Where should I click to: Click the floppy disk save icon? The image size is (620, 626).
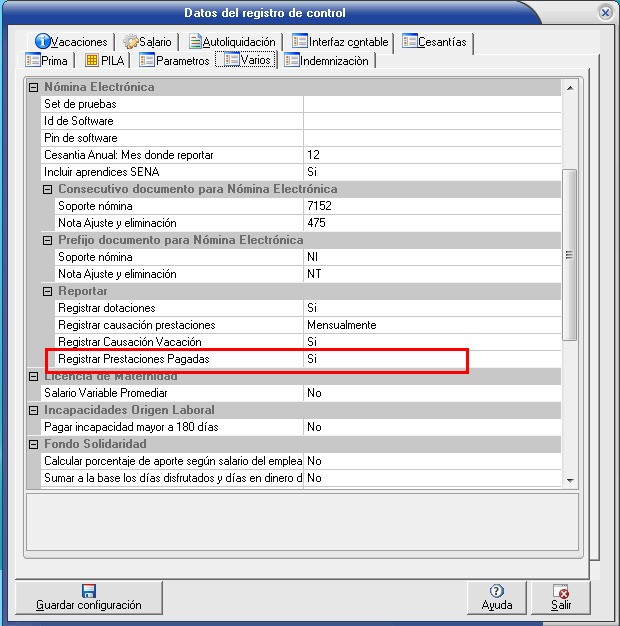(x=88, y=591)
